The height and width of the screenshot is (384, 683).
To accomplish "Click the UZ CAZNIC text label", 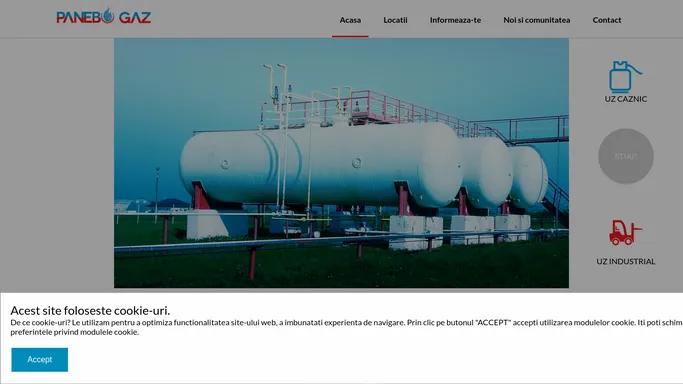I will click(x=626, y=99).
